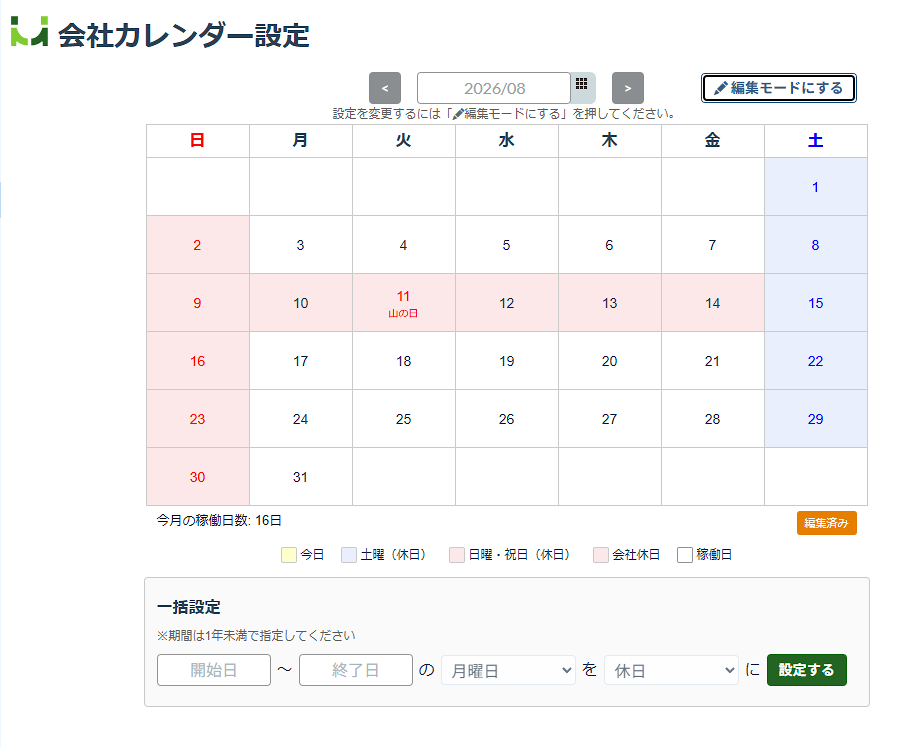The height and width of the screenshot is (748, 903).
Task: Click the 会社休日 legend swatch
Action: pyautogui.click(x=601, y=555)
